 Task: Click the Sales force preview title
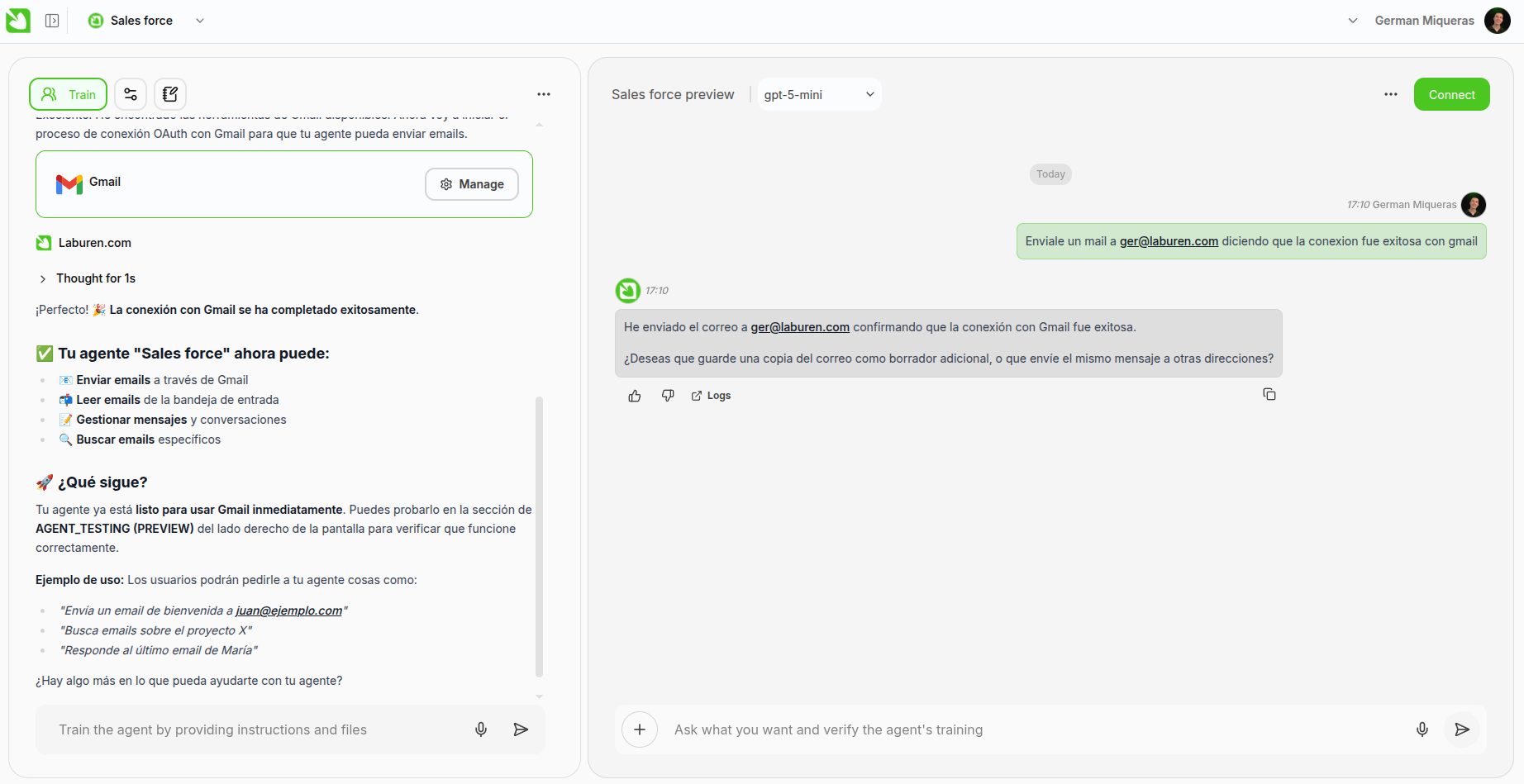pyautogui.click(x=673, y=94)
